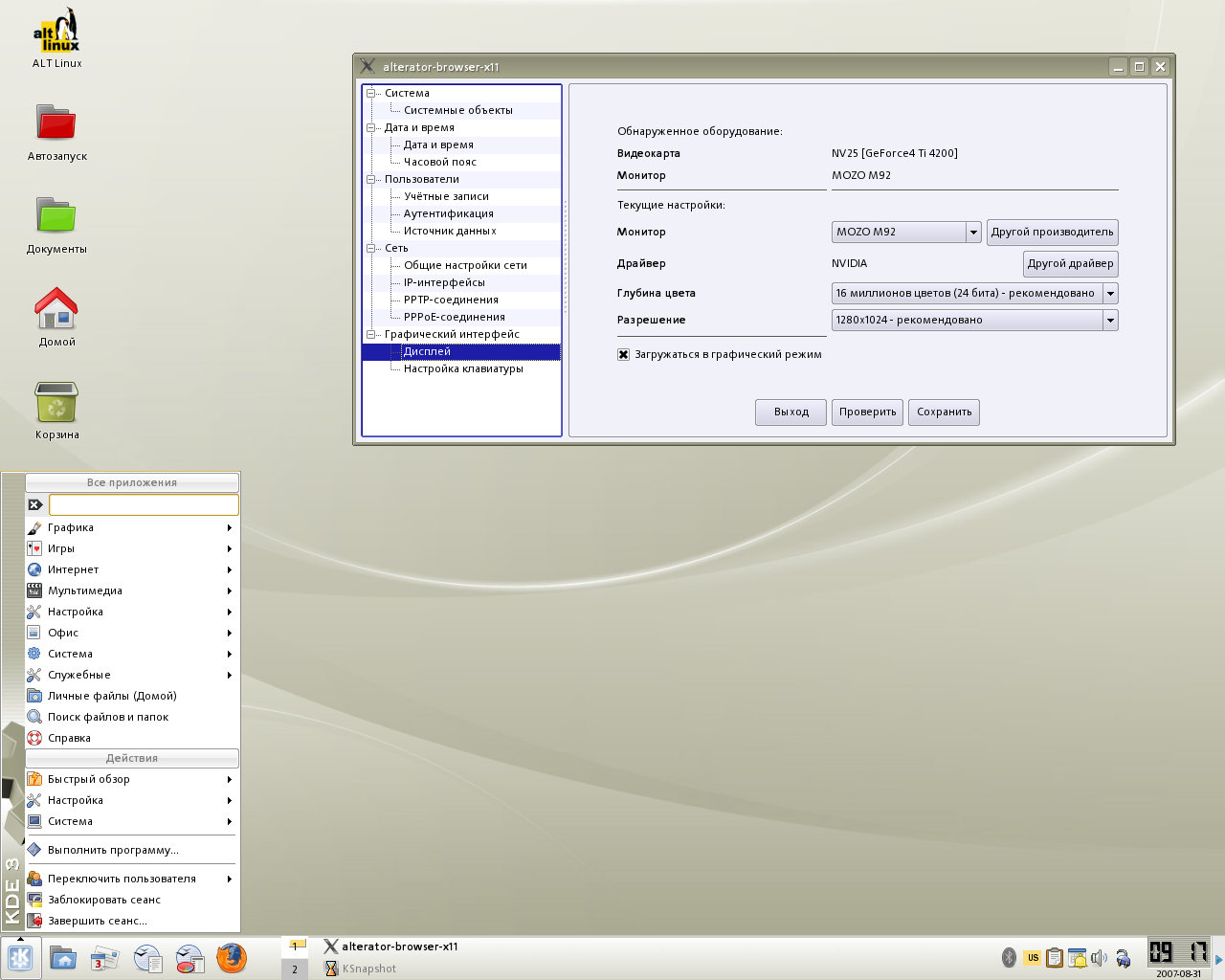Launch the calendar organizer icon in the panel

105,958
